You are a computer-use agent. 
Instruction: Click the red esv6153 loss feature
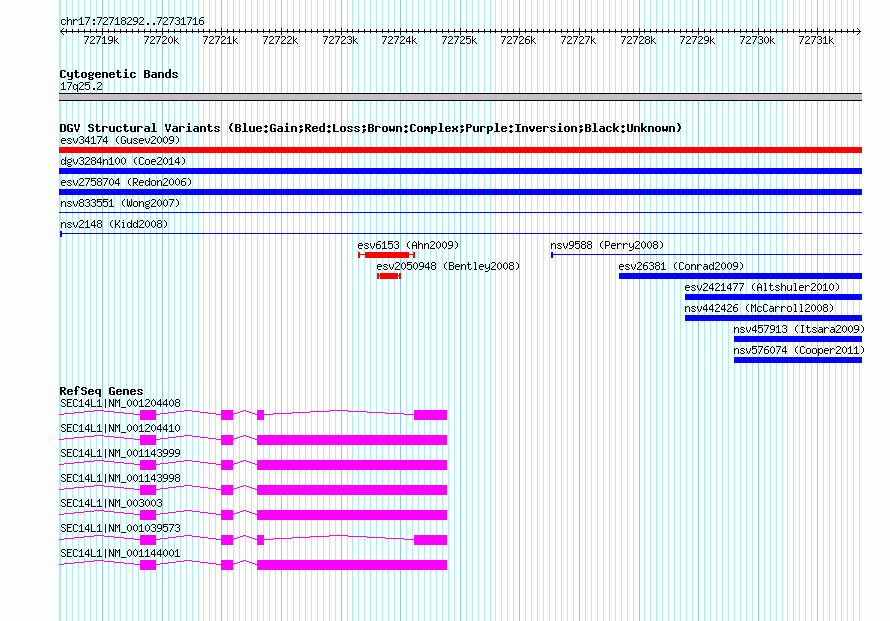pos(387,255)
